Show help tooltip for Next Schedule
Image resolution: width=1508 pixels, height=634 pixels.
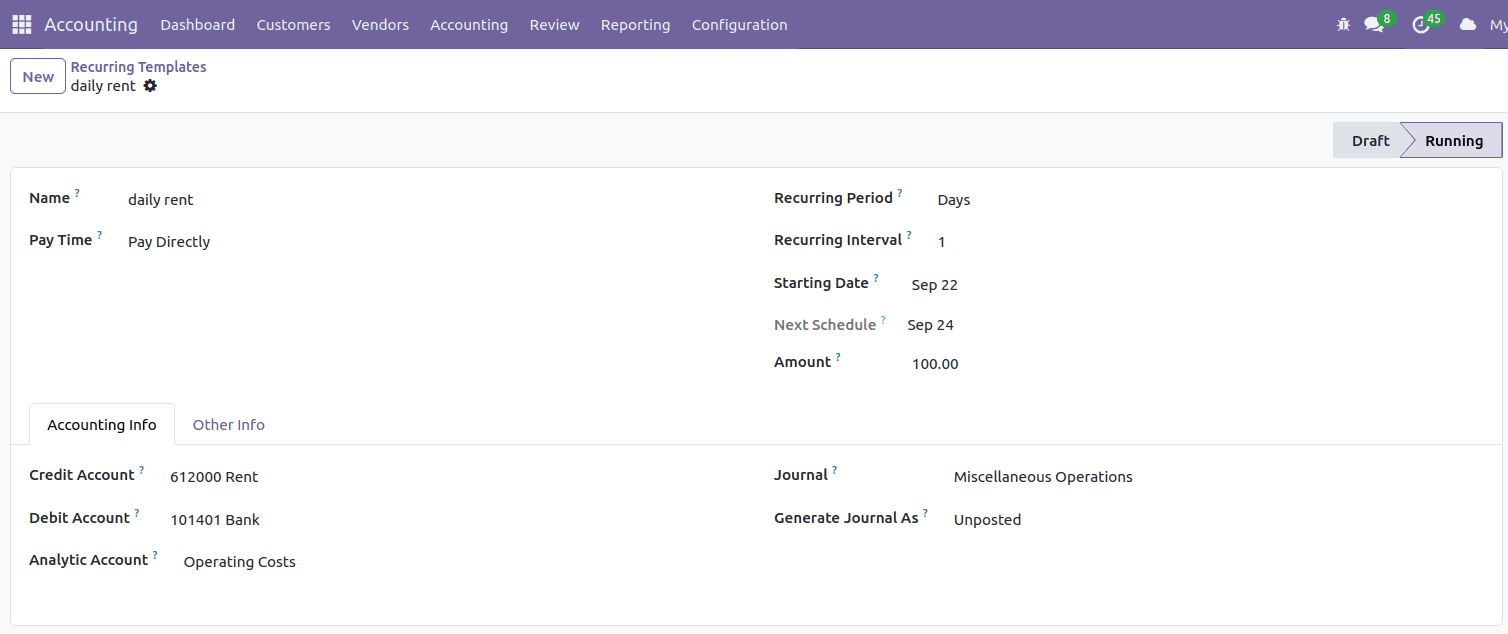883,319
